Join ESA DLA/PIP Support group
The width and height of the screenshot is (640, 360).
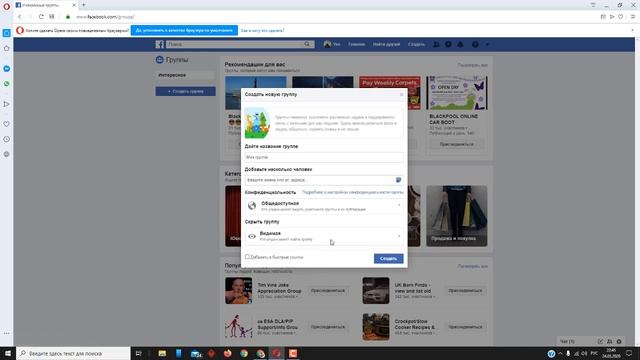pos(328,327)
